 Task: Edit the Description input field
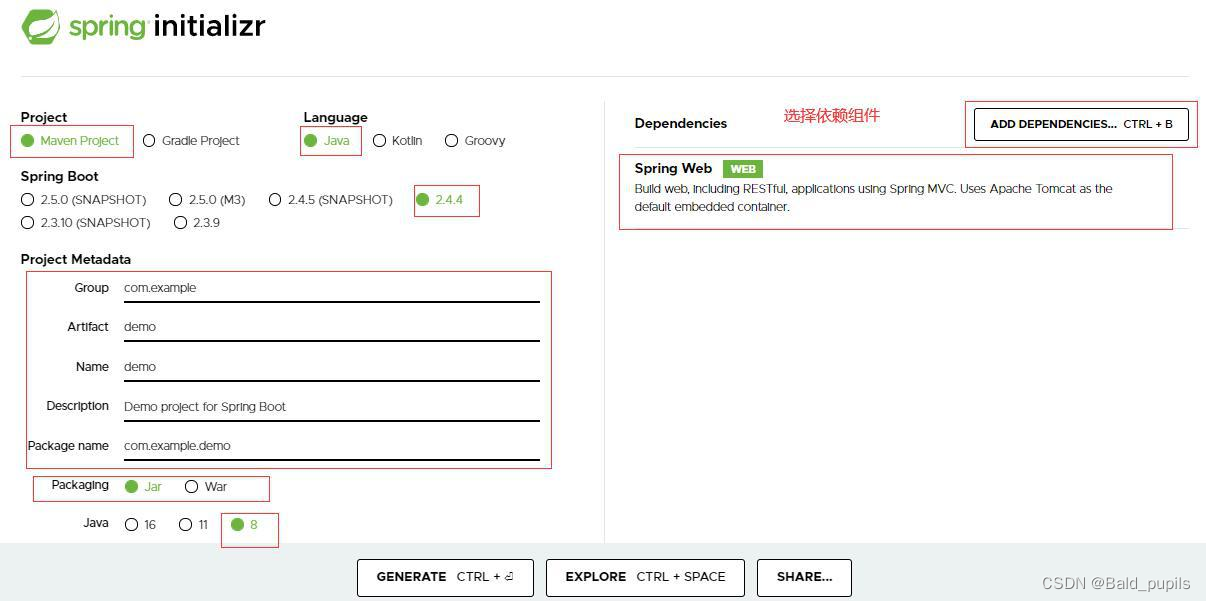331,407
